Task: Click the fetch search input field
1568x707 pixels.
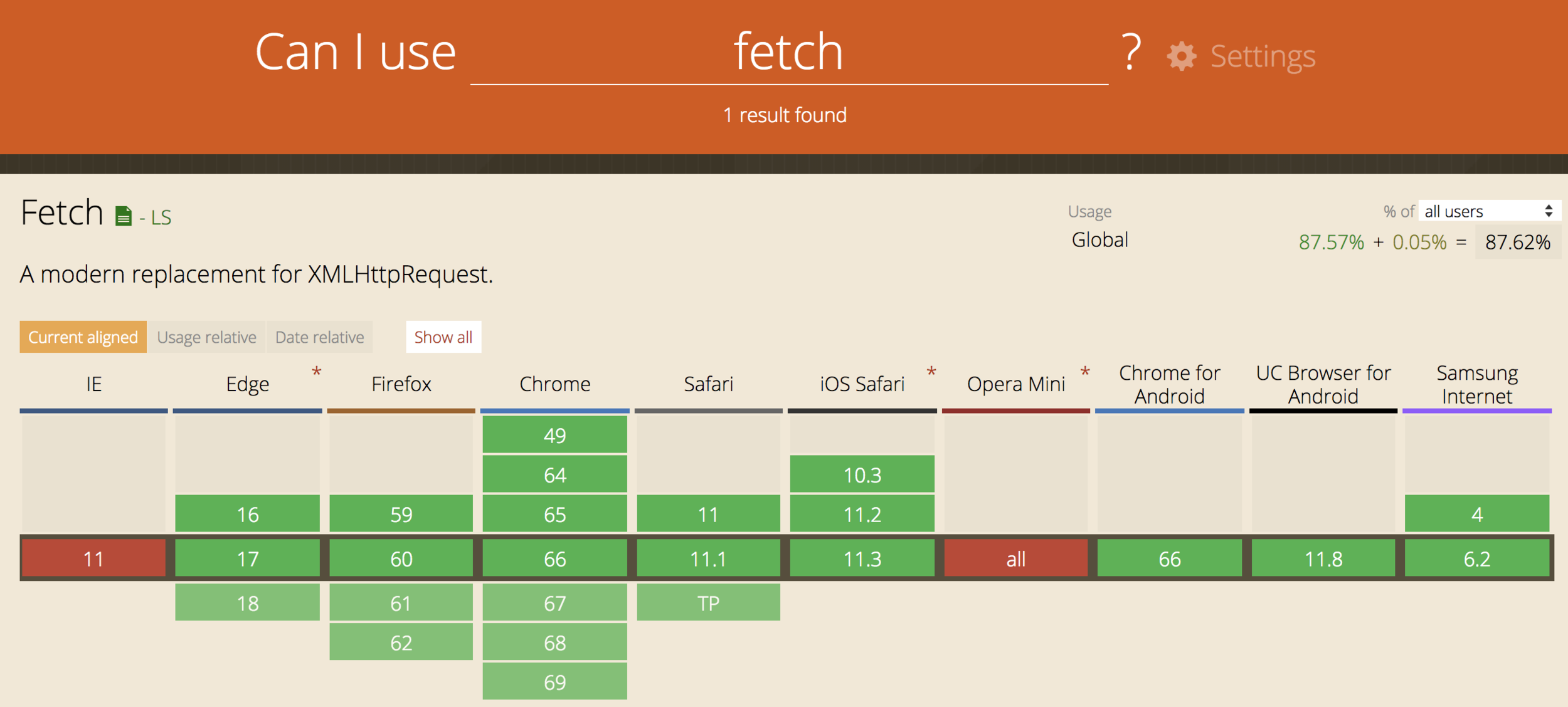Action: pos(788,53)
